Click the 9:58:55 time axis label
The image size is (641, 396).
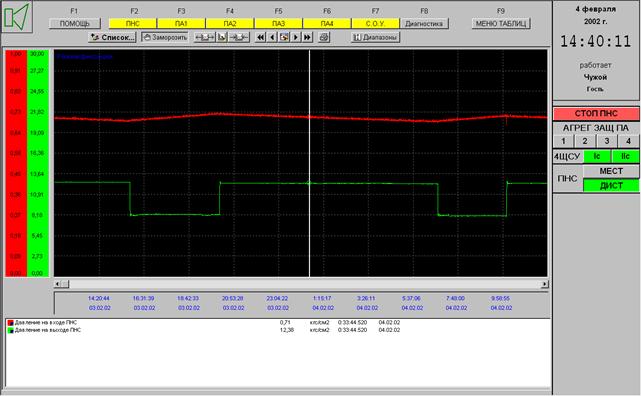pos(500,298)
